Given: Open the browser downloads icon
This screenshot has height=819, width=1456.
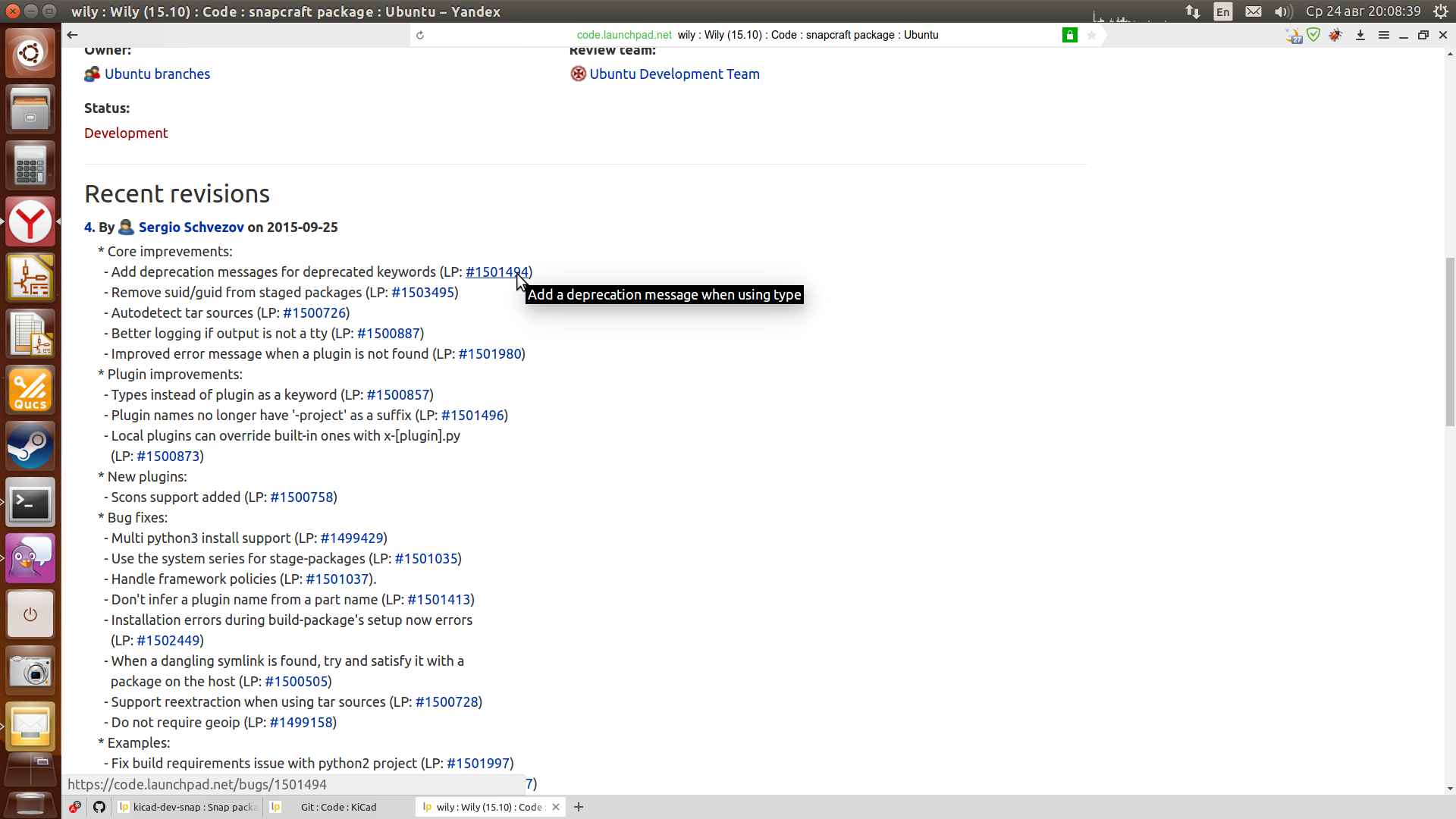Looking at the screenshot, I should pos(1360,35).
